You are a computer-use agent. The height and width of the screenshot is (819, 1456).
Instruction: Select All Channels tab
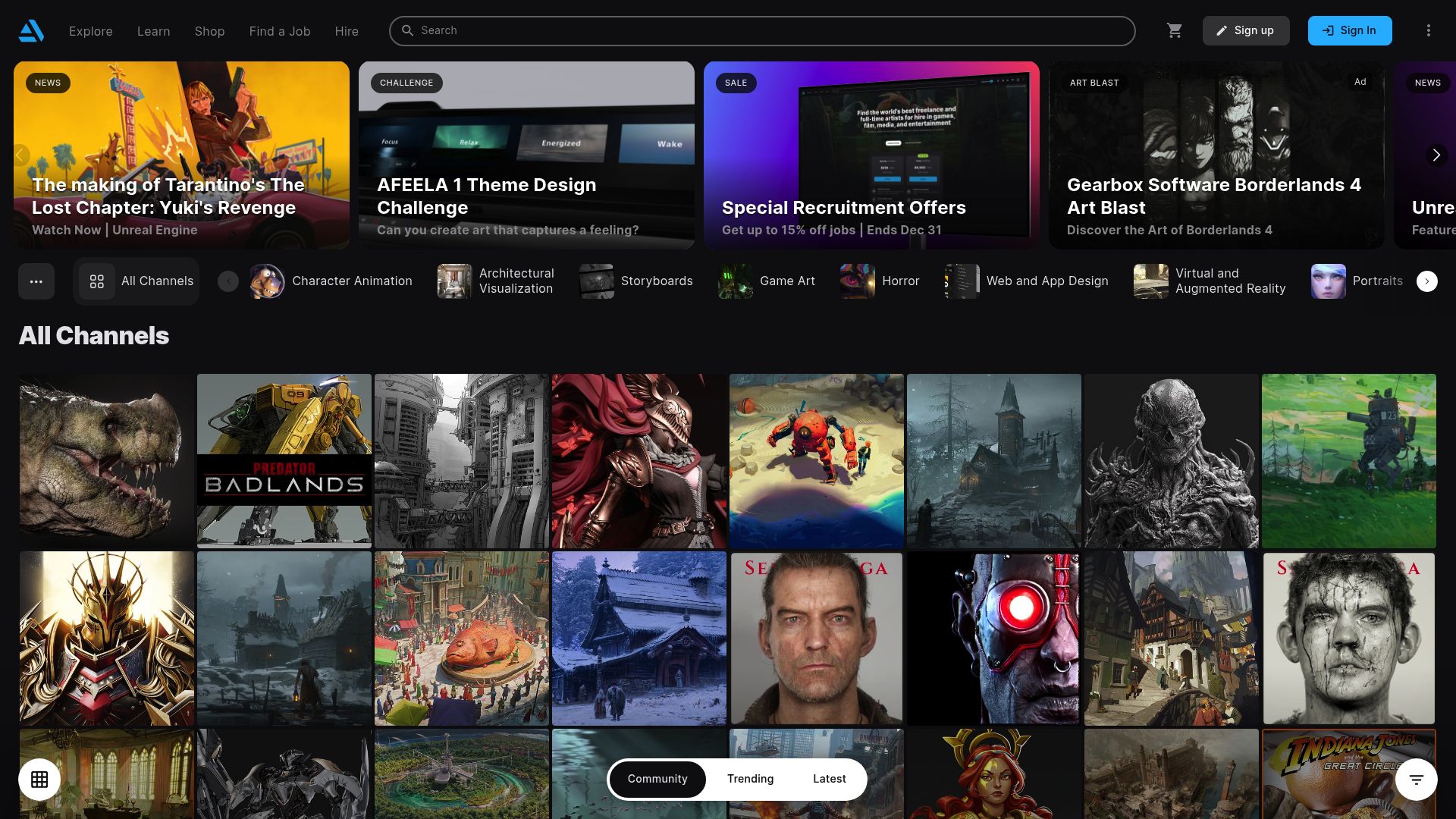pyautogui.click(x=136, y=281)
